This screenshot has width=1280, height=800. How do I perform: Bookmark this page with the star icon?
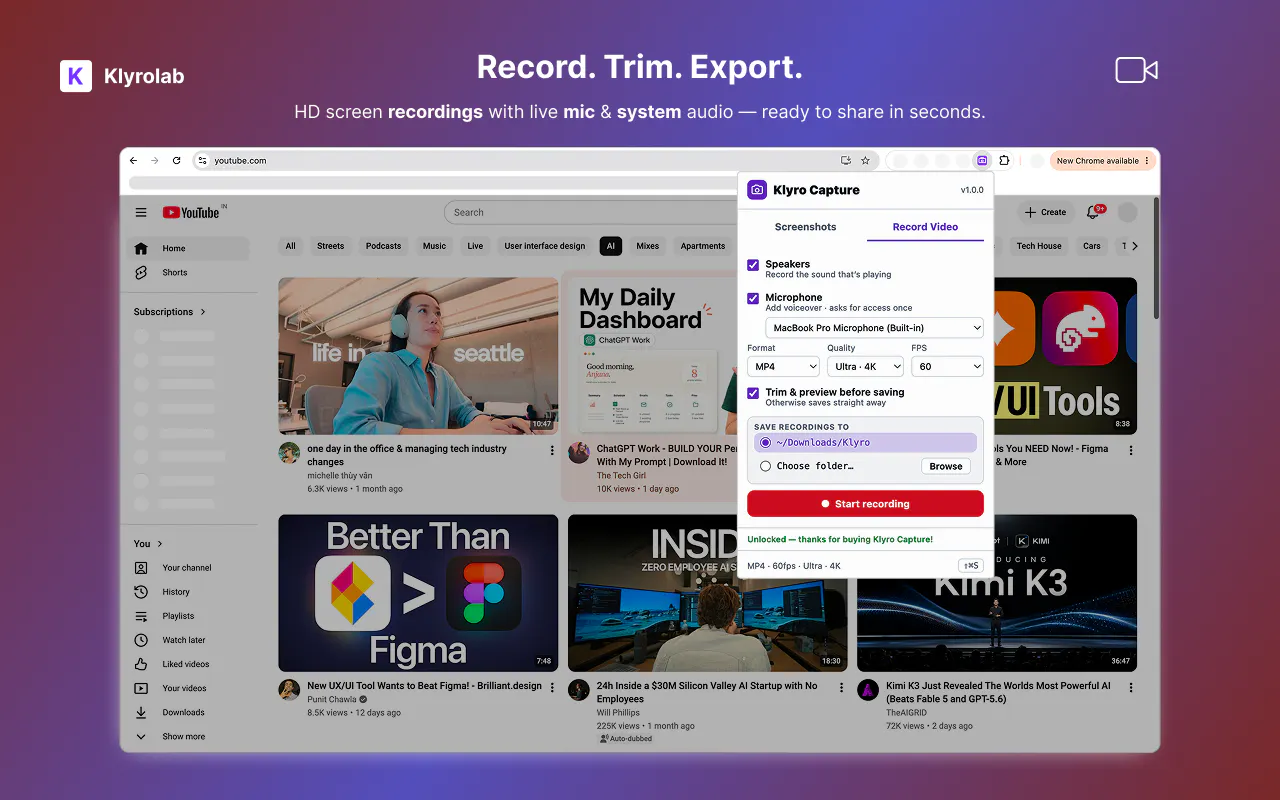[865, 160]
